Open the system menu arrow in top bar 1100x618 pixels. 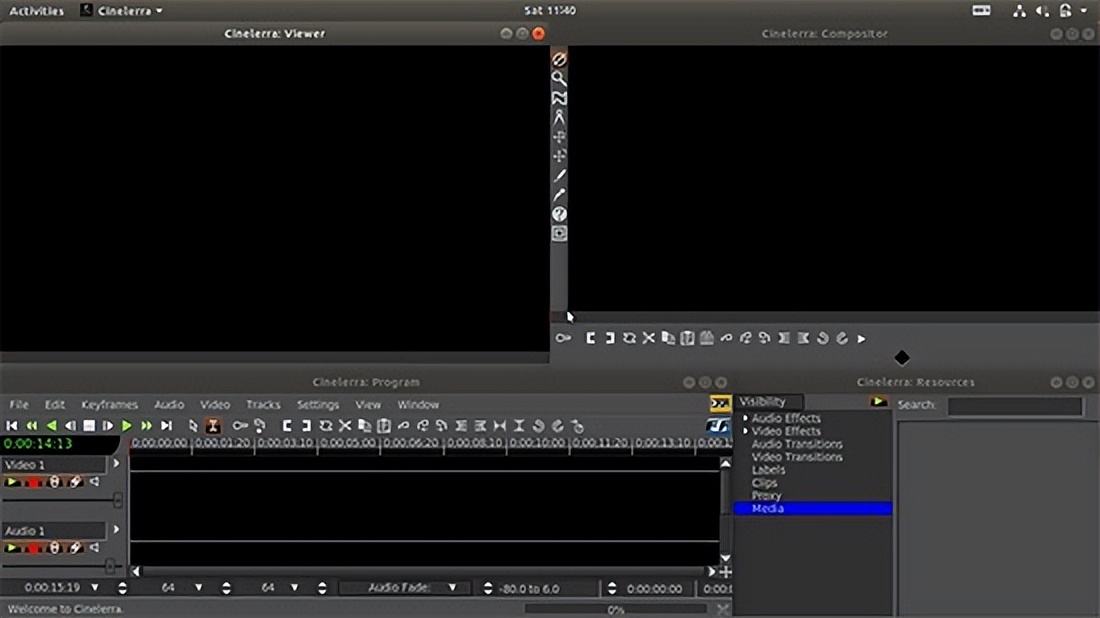pyautogui.click(x=1084, y=11)
